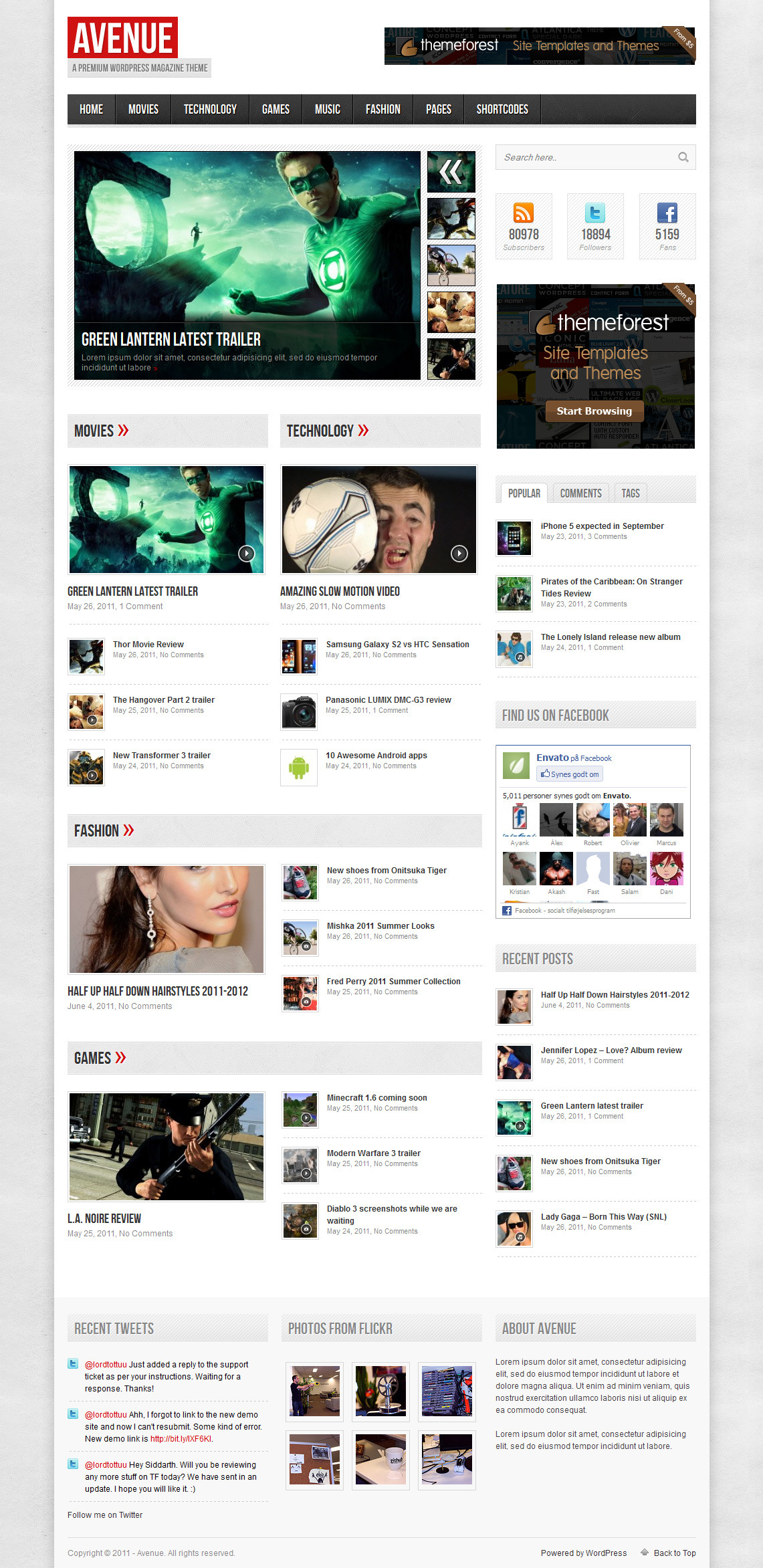Click the Twitter bird icon beside third tweet
The height and width of the screenshot is (1568, 763).
pos(73,1464)
